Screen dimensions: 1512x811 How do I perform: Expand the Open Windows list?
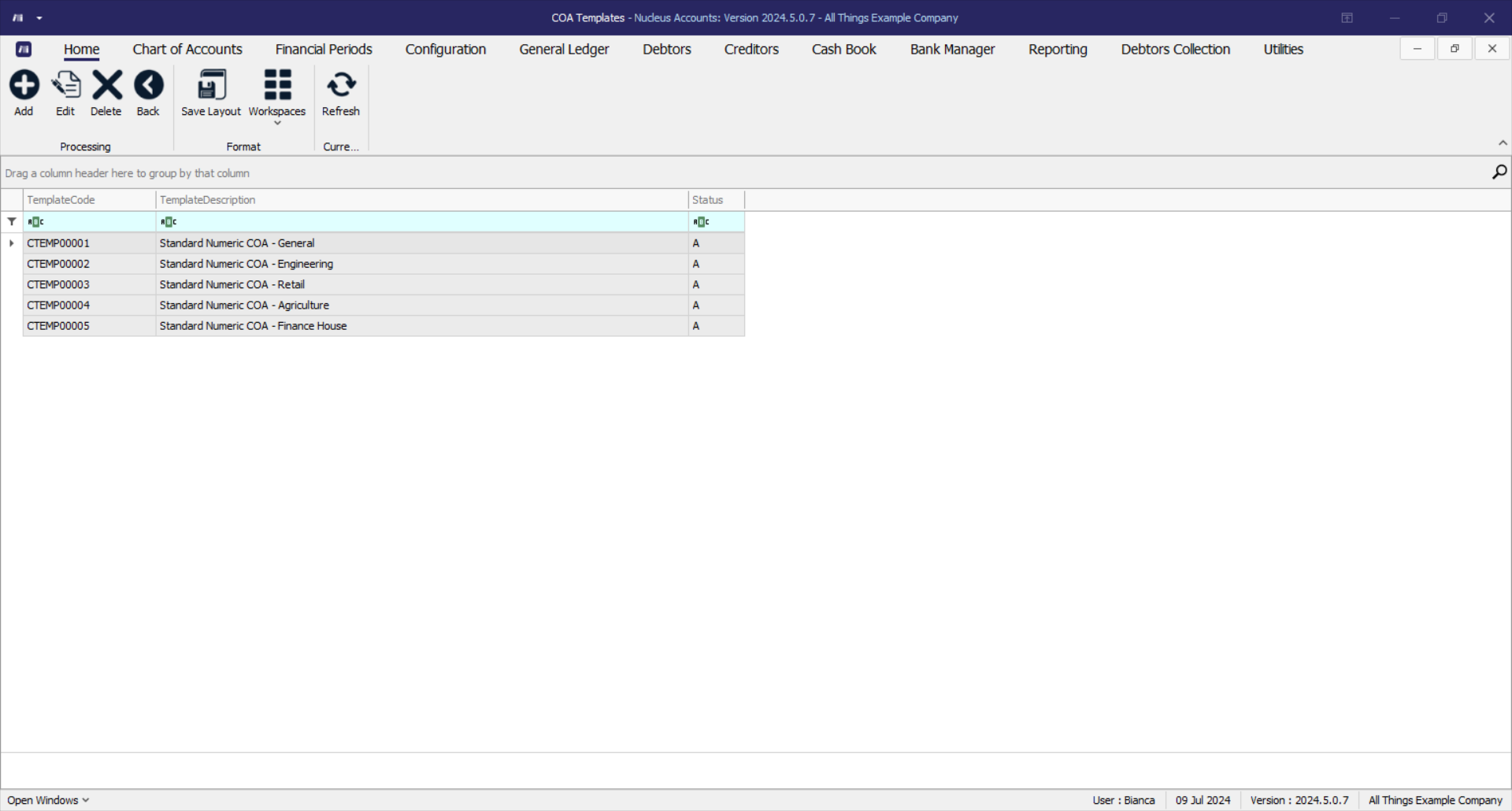coord(48,800)
